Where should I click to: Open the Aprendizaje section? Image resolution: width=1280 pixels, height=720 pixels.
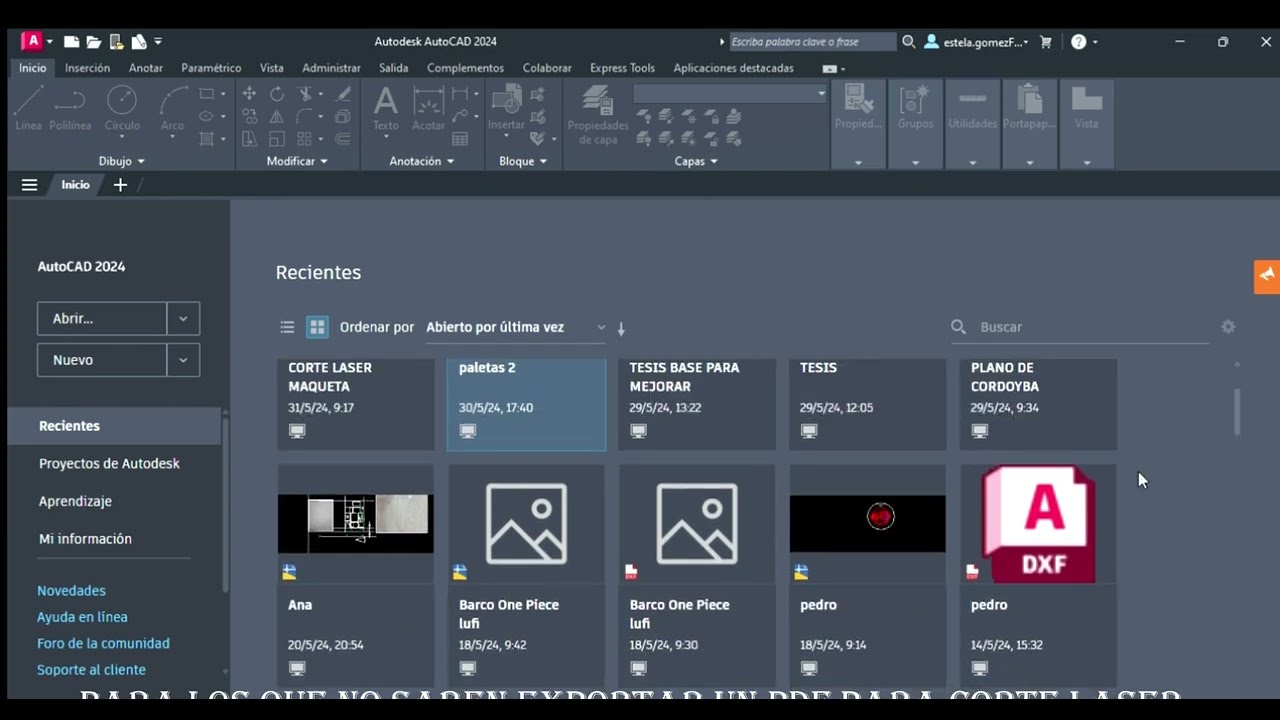75,501
